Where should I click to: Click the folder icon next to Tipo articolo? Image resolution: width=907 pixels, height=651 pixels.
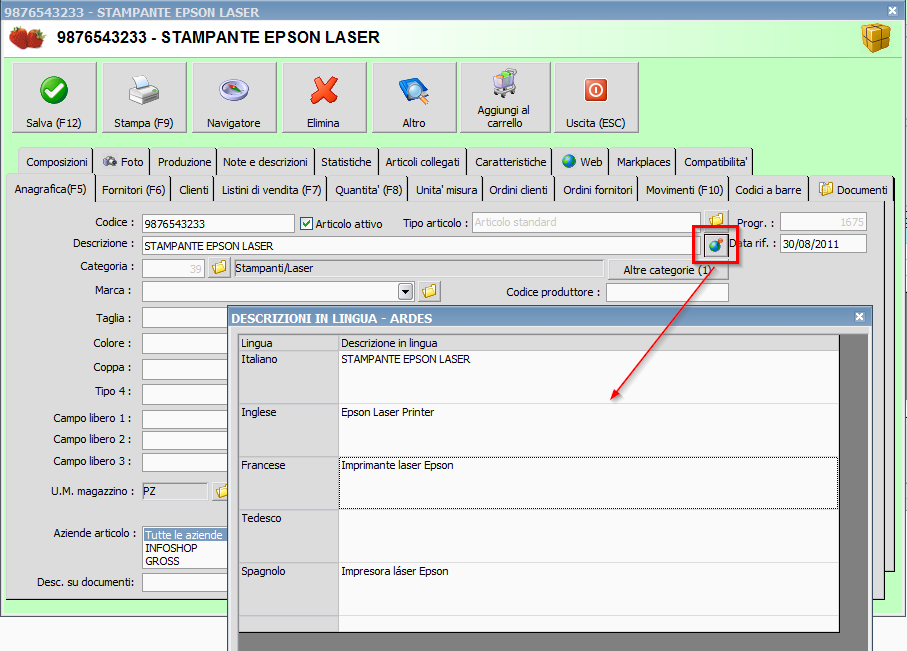716,219
